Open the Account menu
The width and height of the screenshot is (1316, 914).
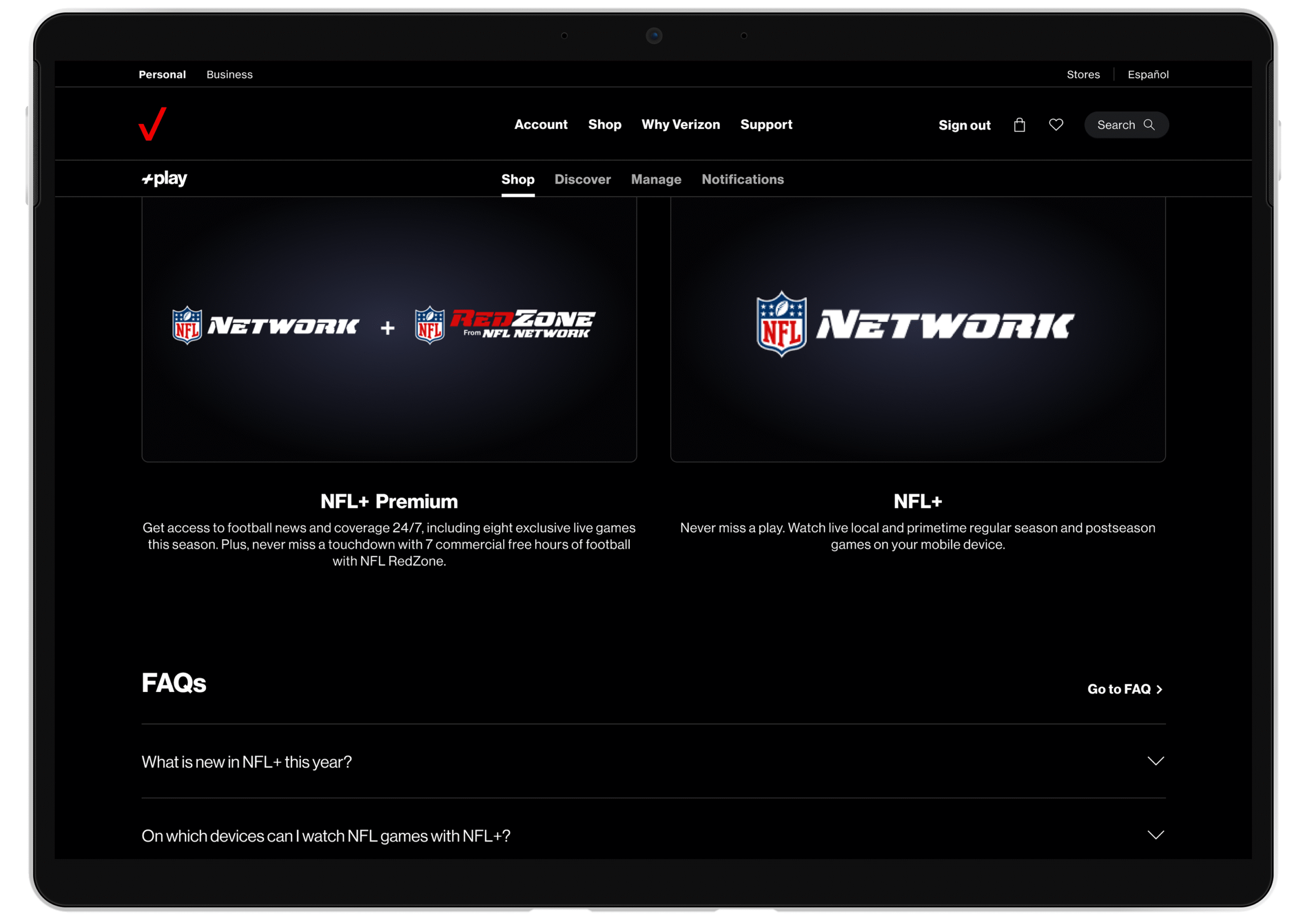tap(540, 124)
